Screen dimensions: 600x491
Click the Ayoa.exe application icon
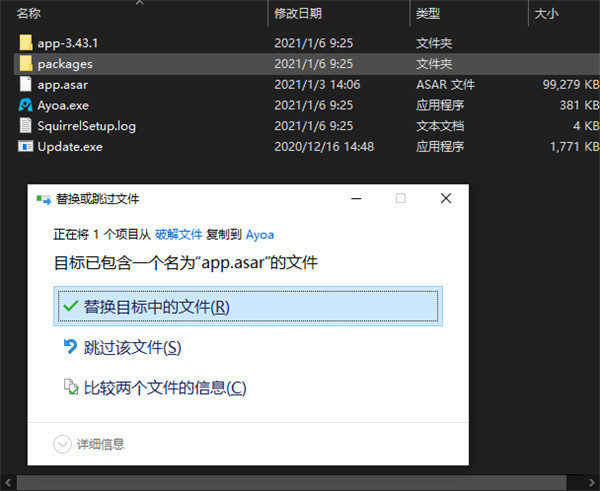coord(26,105)
